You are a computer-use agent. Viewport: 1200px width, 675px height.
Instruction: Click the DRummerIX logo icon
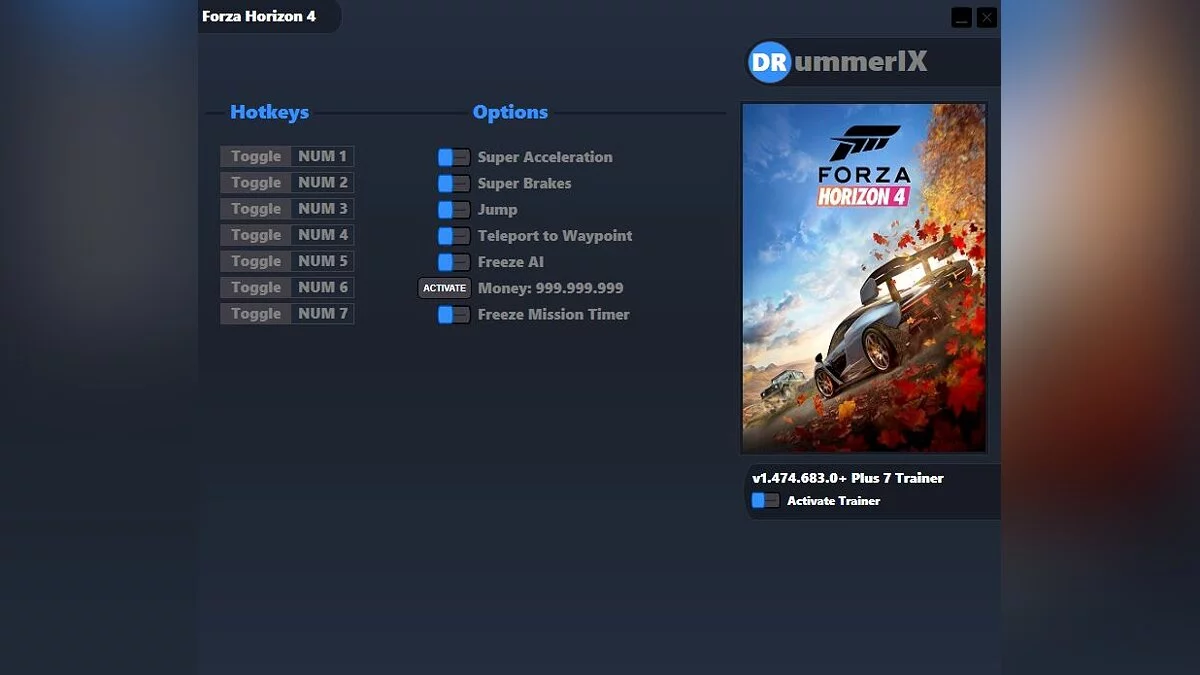click(x=767, y=61)
